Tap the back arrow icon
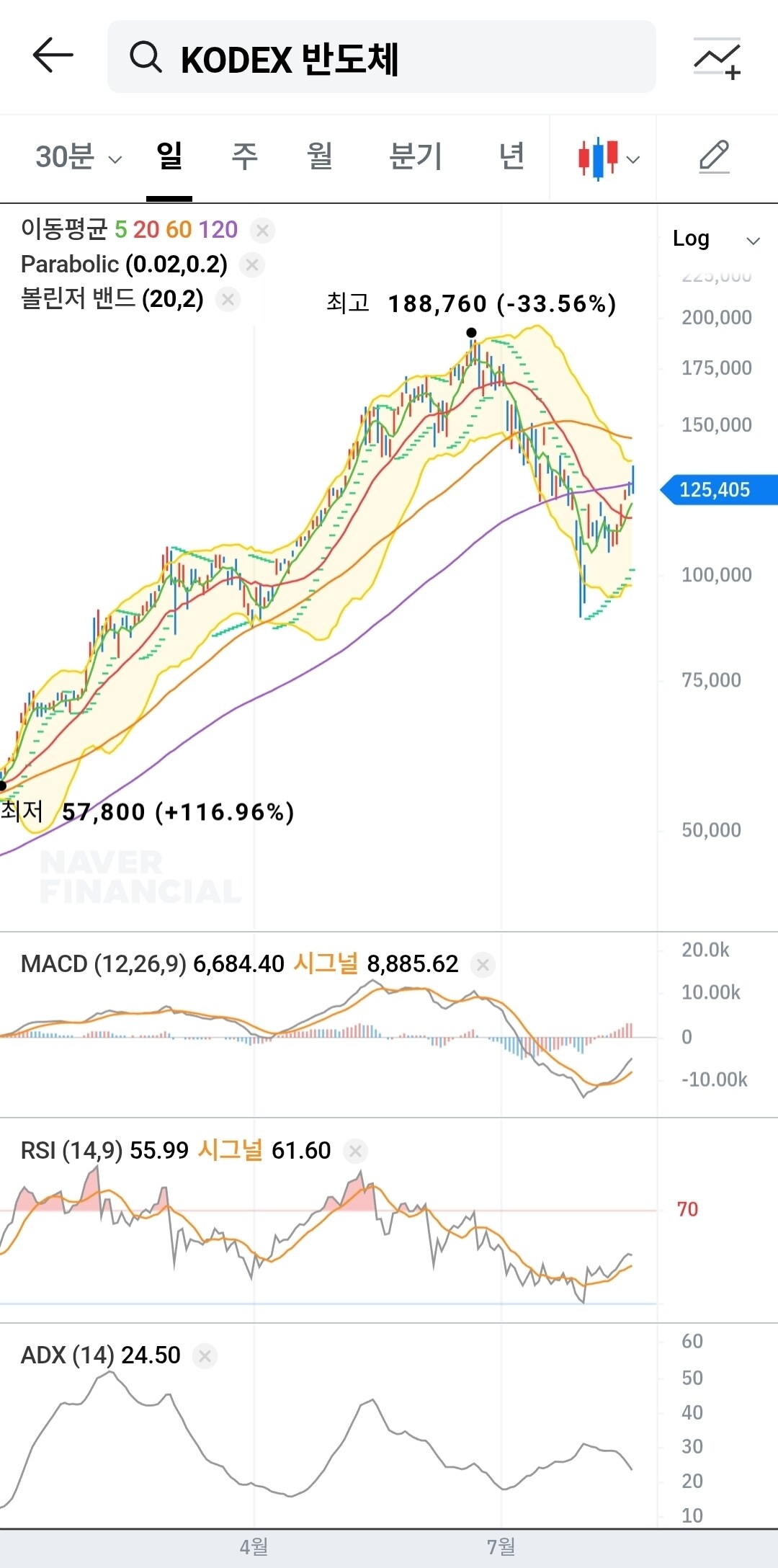Viewport: 778px width, 1568px height. tap(53, 55)
